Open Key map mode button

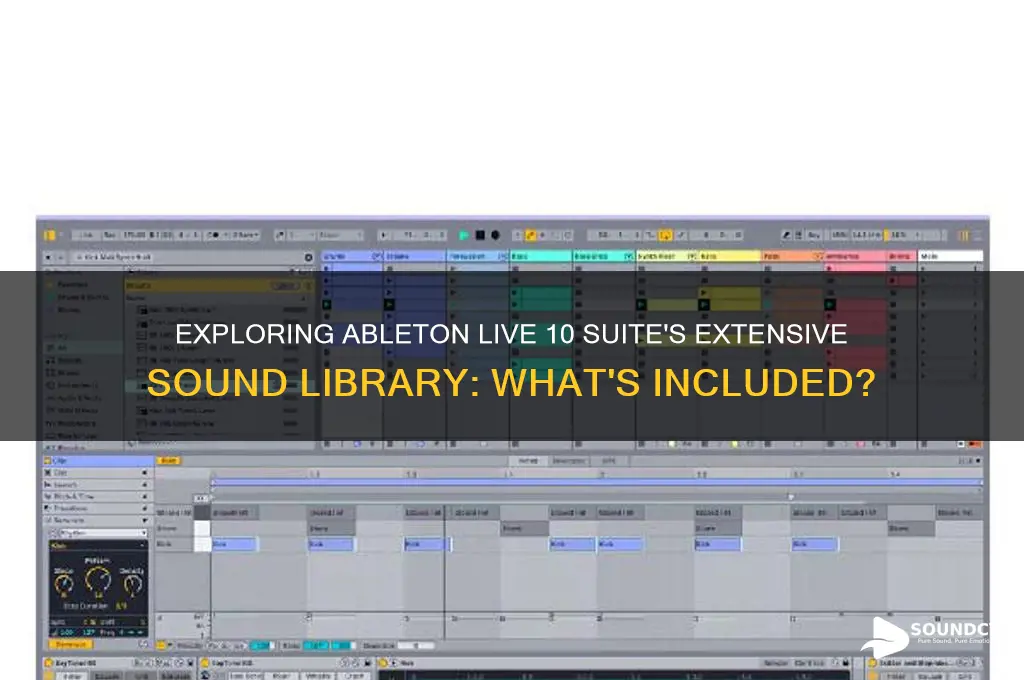(x=814, y=235)
